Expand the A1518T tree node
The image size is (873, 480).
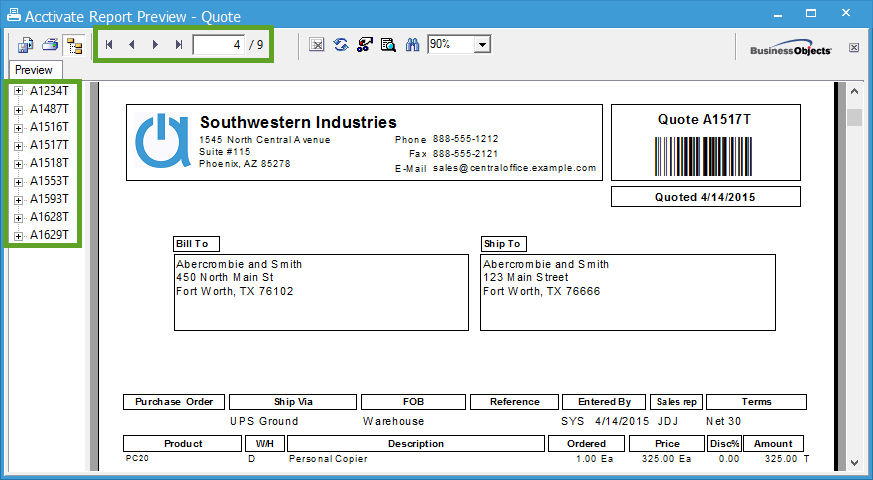coord(18,163)
